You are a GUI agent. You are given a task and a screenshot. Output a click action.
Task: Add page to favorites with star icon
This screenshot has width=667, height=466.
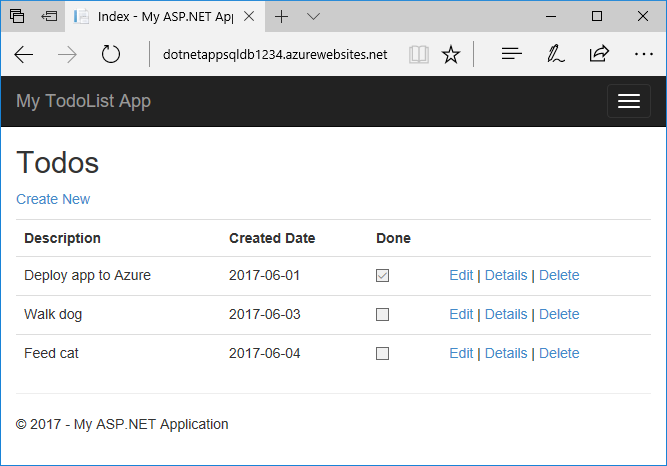[x=451, y=54]
